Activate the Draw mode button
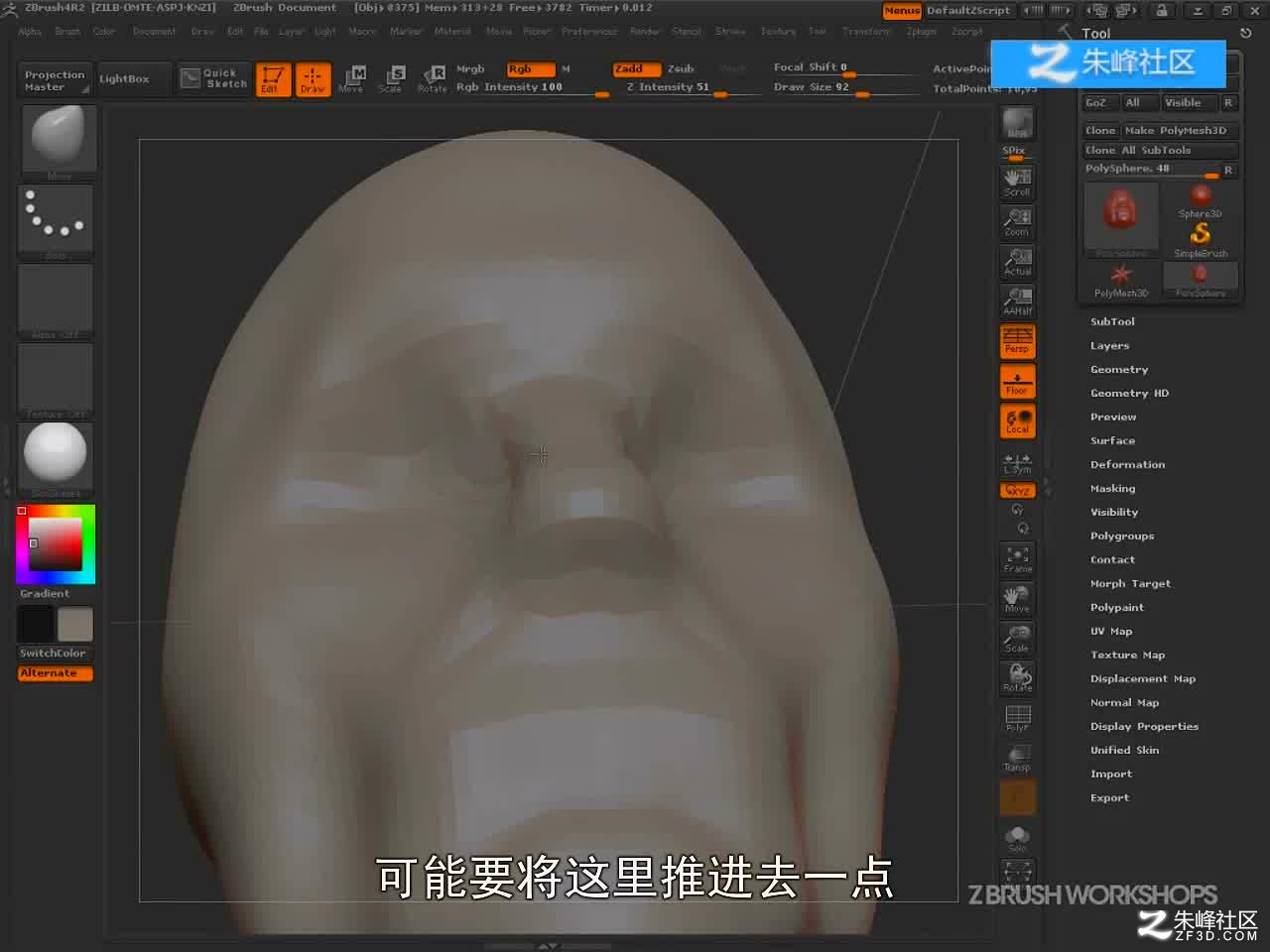Viewport: 1270px width, 952px height. pyautogui.click(x=313, y=79)
